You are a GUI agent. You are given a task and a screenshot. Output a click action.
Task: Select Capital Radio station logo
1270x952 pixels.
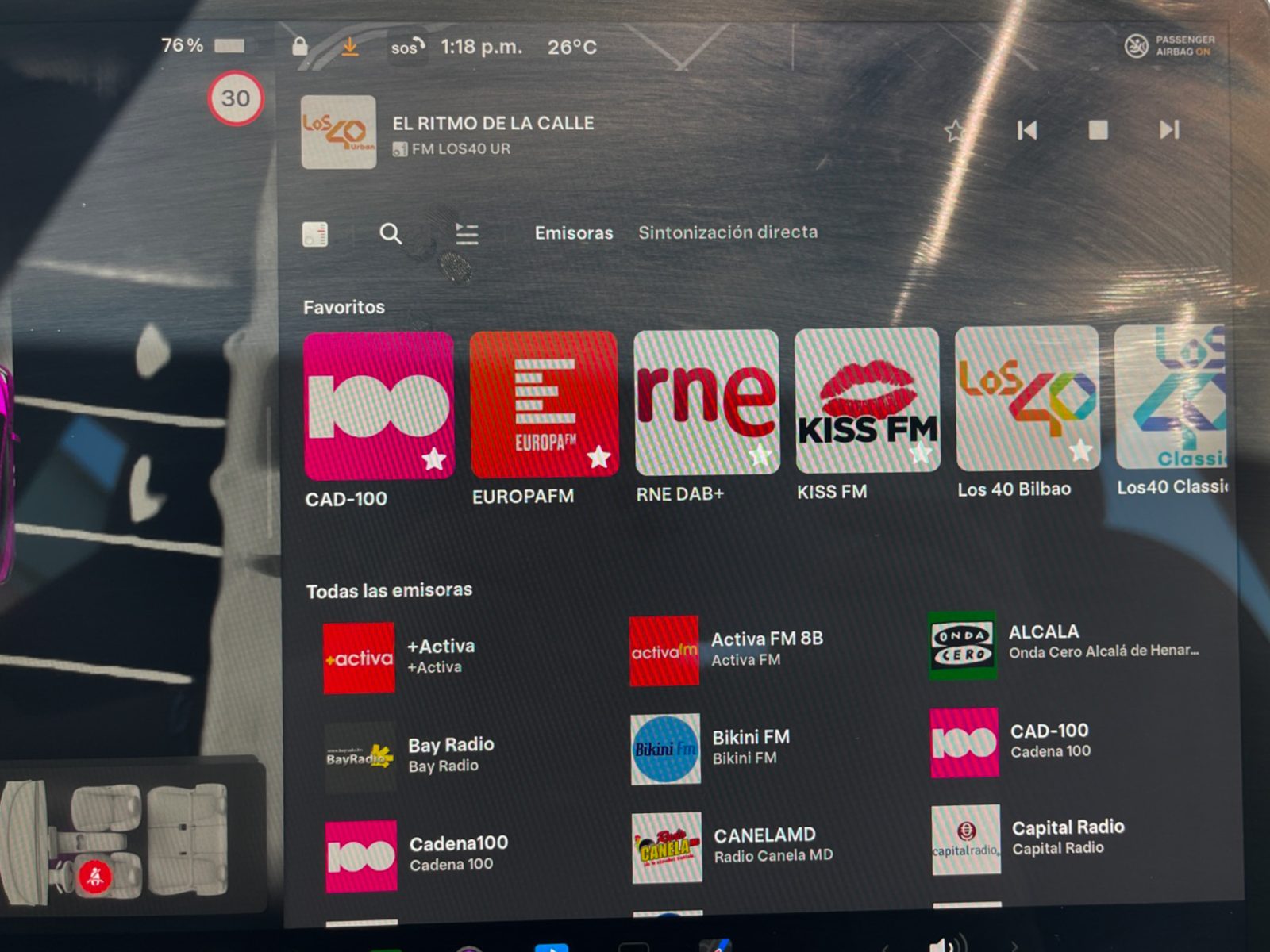966,840
